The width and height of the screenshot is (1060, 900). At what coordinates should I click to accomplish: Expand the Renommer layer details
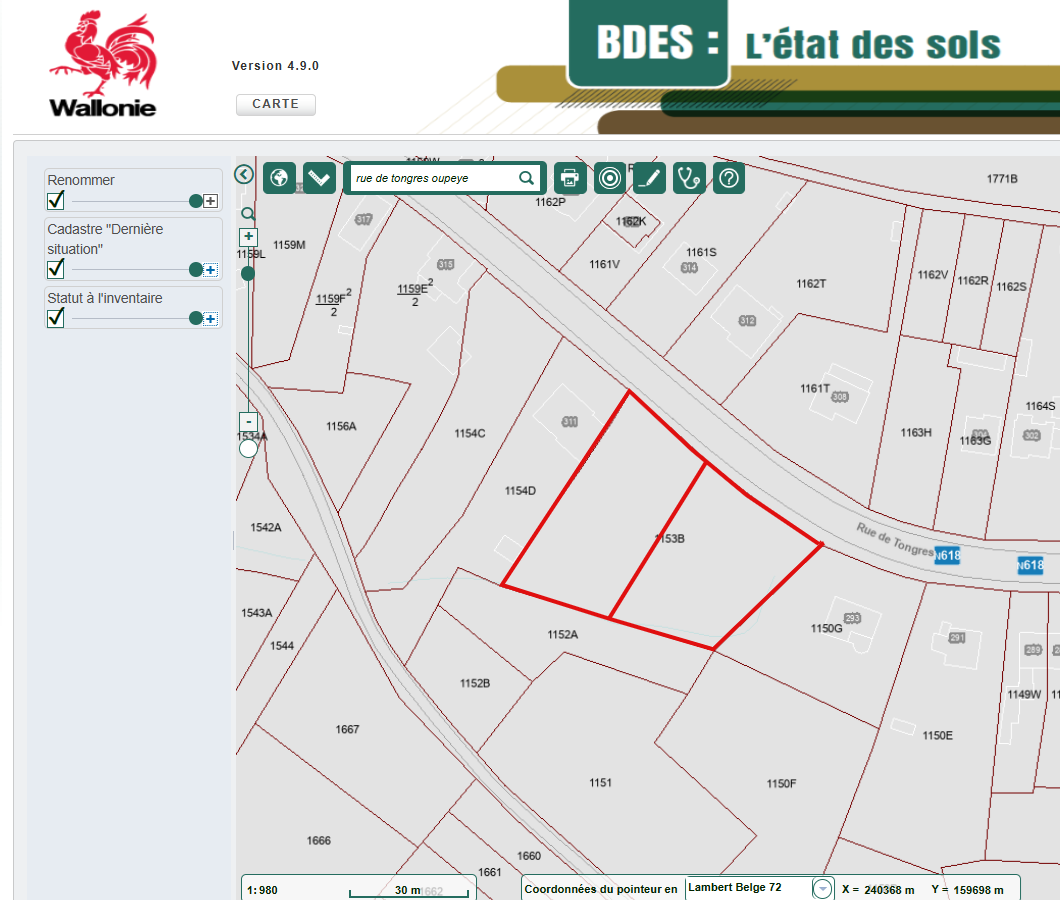(x=210, y=201)
